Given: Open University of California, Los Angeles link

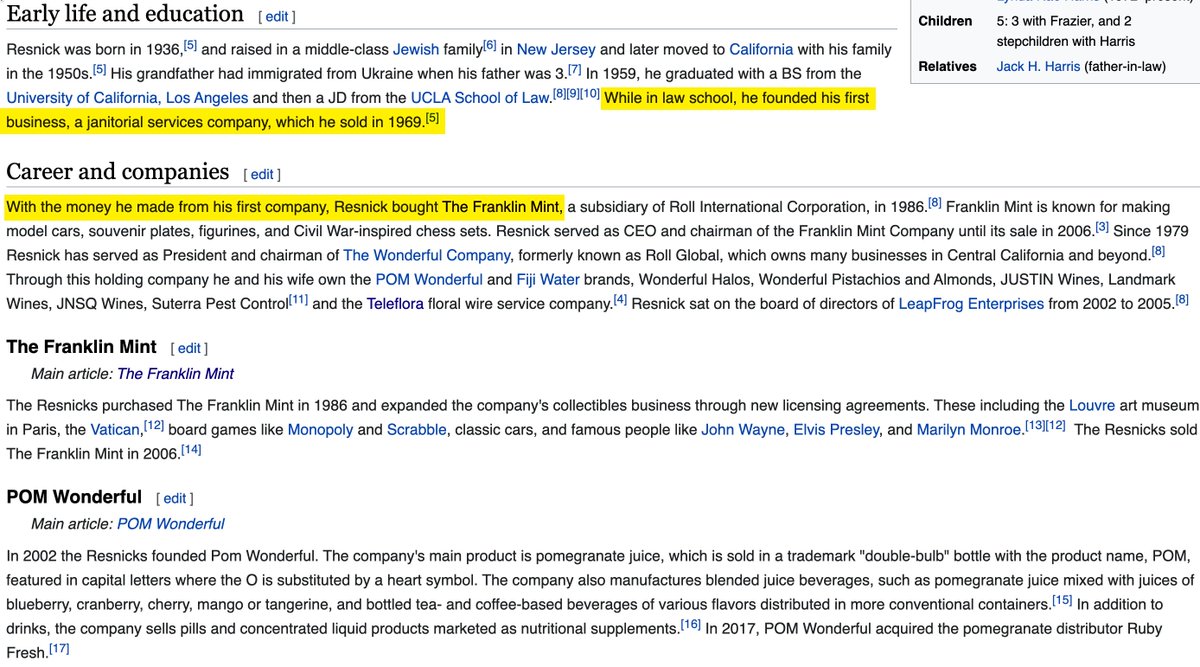Looking at the screenshot, I should [127, 98].
